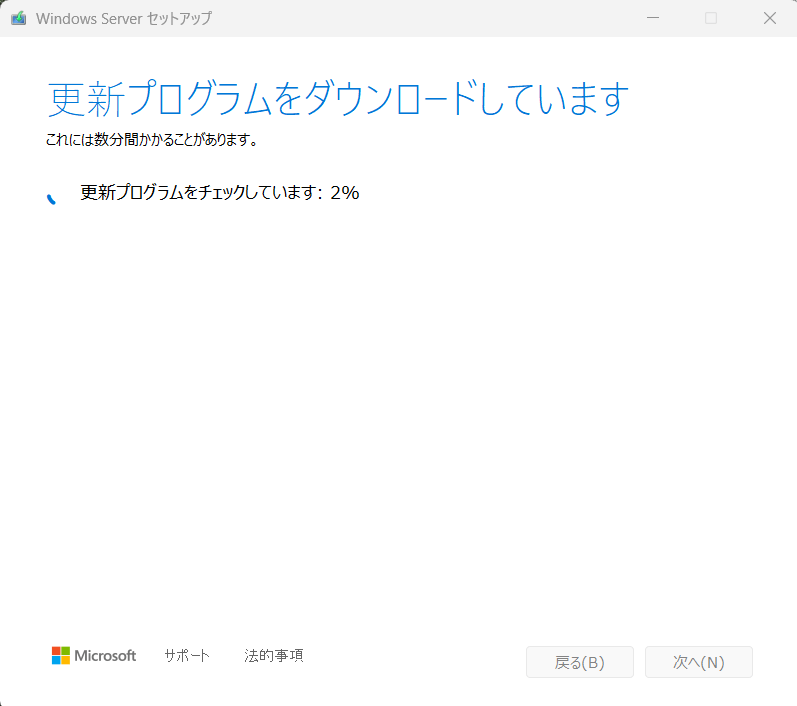The image size is (797, 706).
Task: Click the blue spinning progress indicator
Action: [51, 199]
